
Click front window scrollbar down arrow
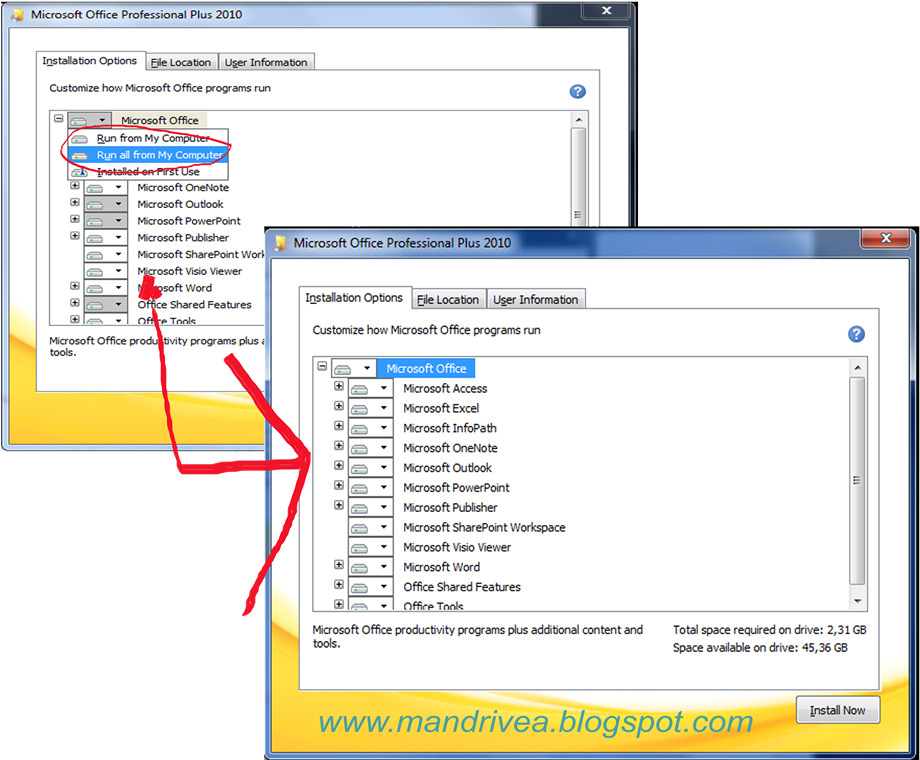point(857,601)
